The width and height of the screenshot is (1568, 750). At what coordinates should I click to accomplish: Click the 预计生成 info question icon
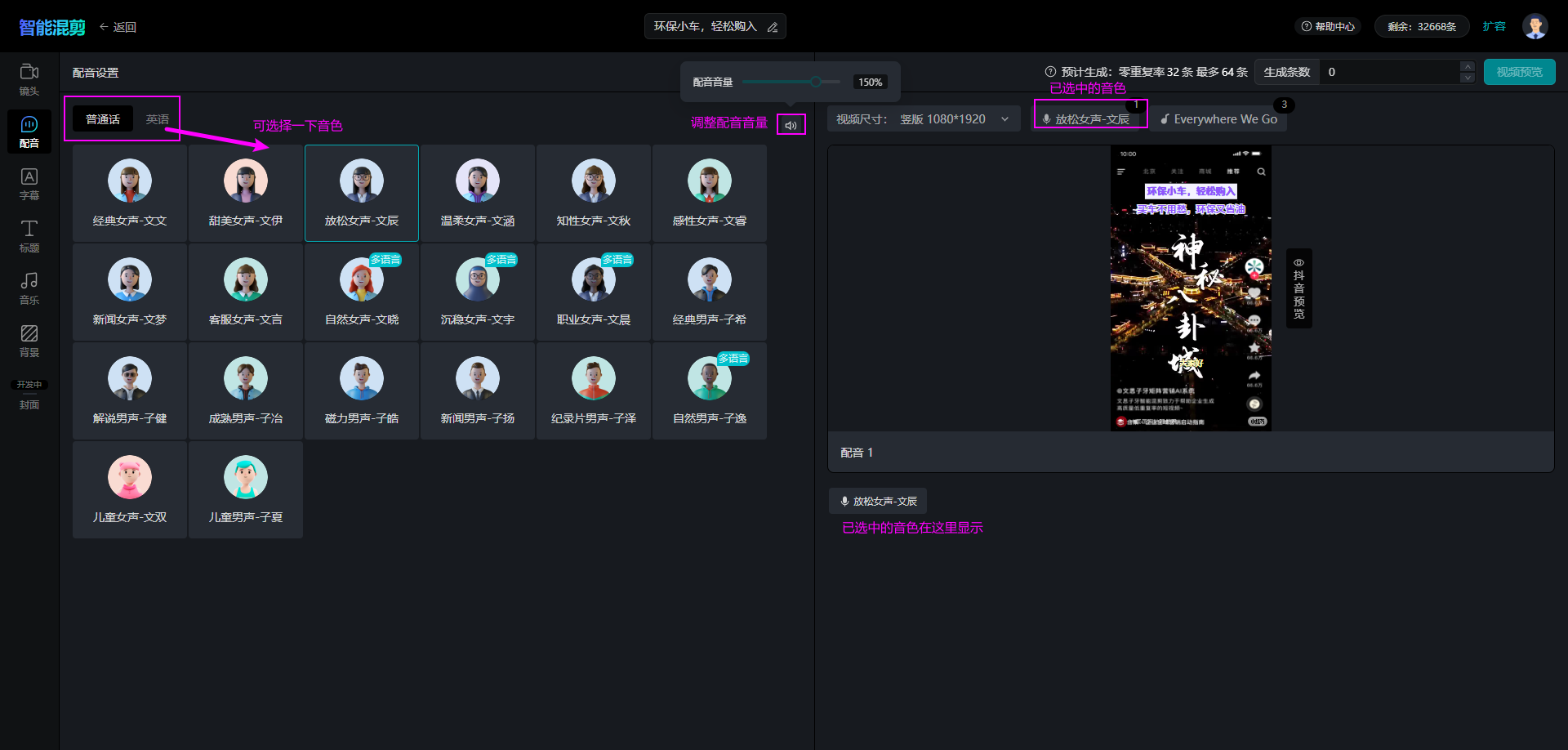pos(1050,72)
